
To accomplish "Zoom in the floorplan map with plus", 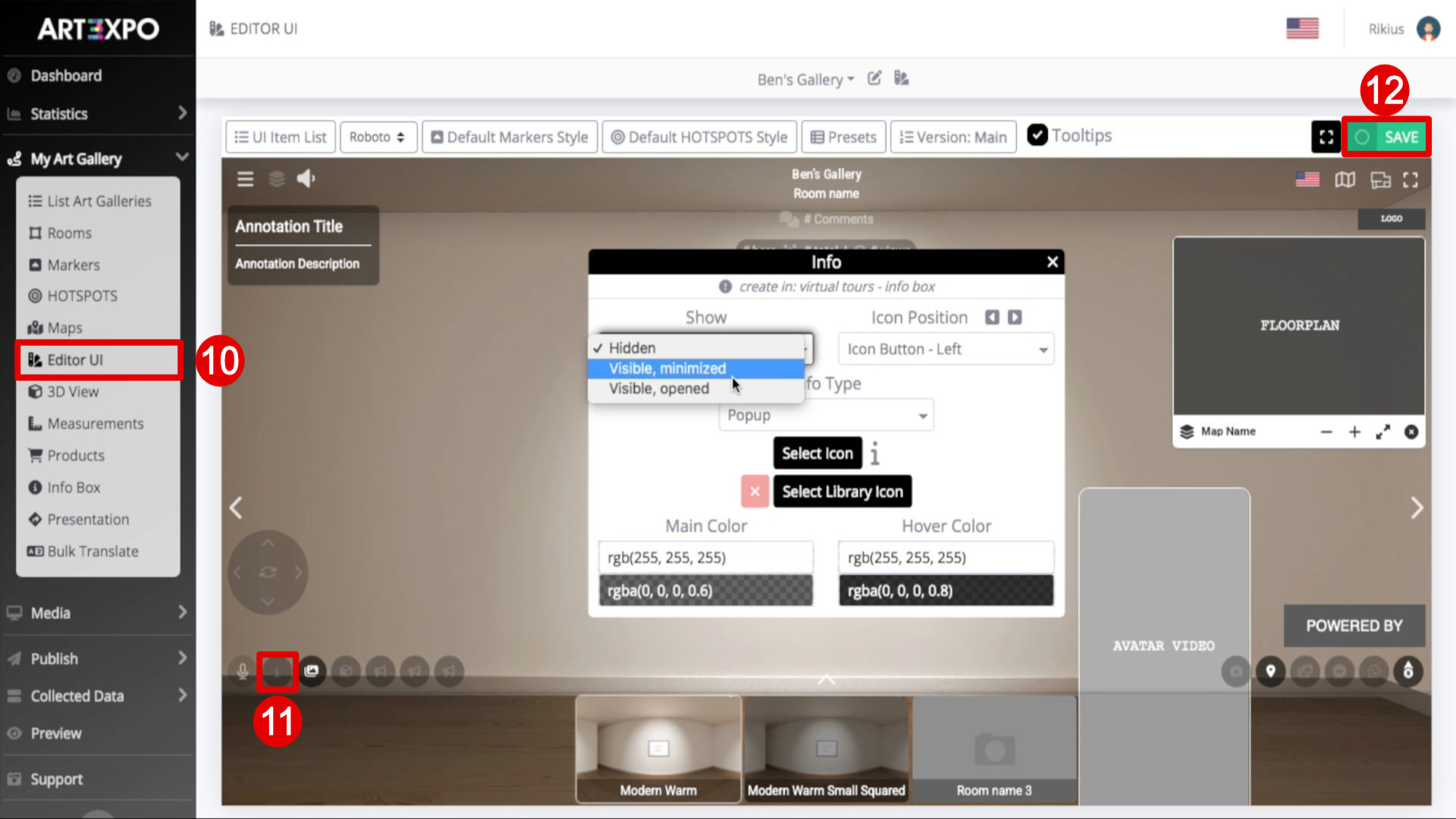I will click(1354, 431).
